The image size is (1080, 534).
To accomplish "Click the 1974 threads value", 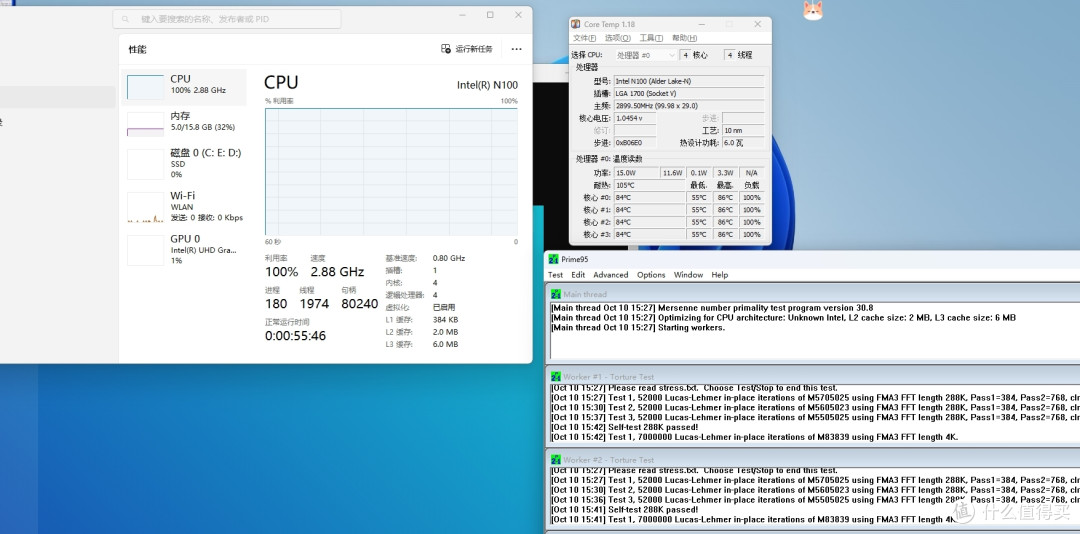I will pos(314,304).
